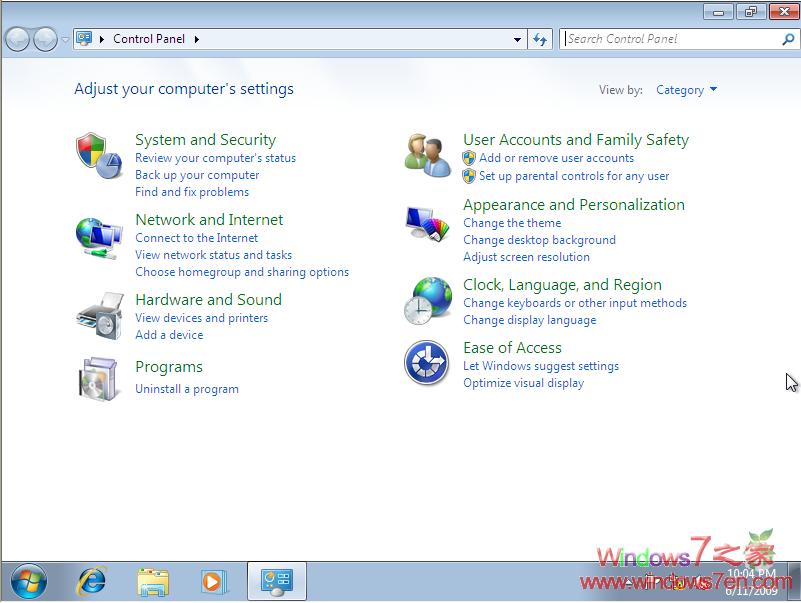Click inside the Search Control Panel field
801x603 pixels.
pos(670,39)
